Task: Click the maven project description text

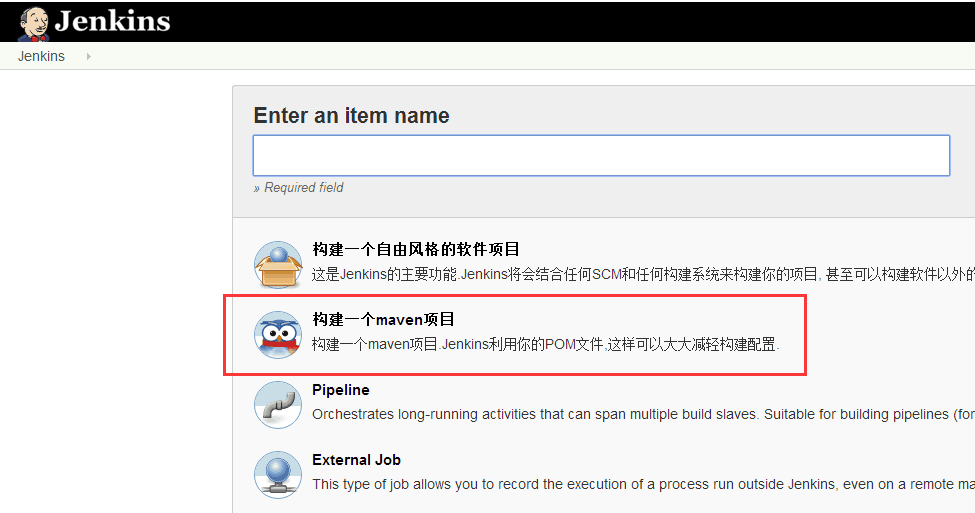Action: 545,344
